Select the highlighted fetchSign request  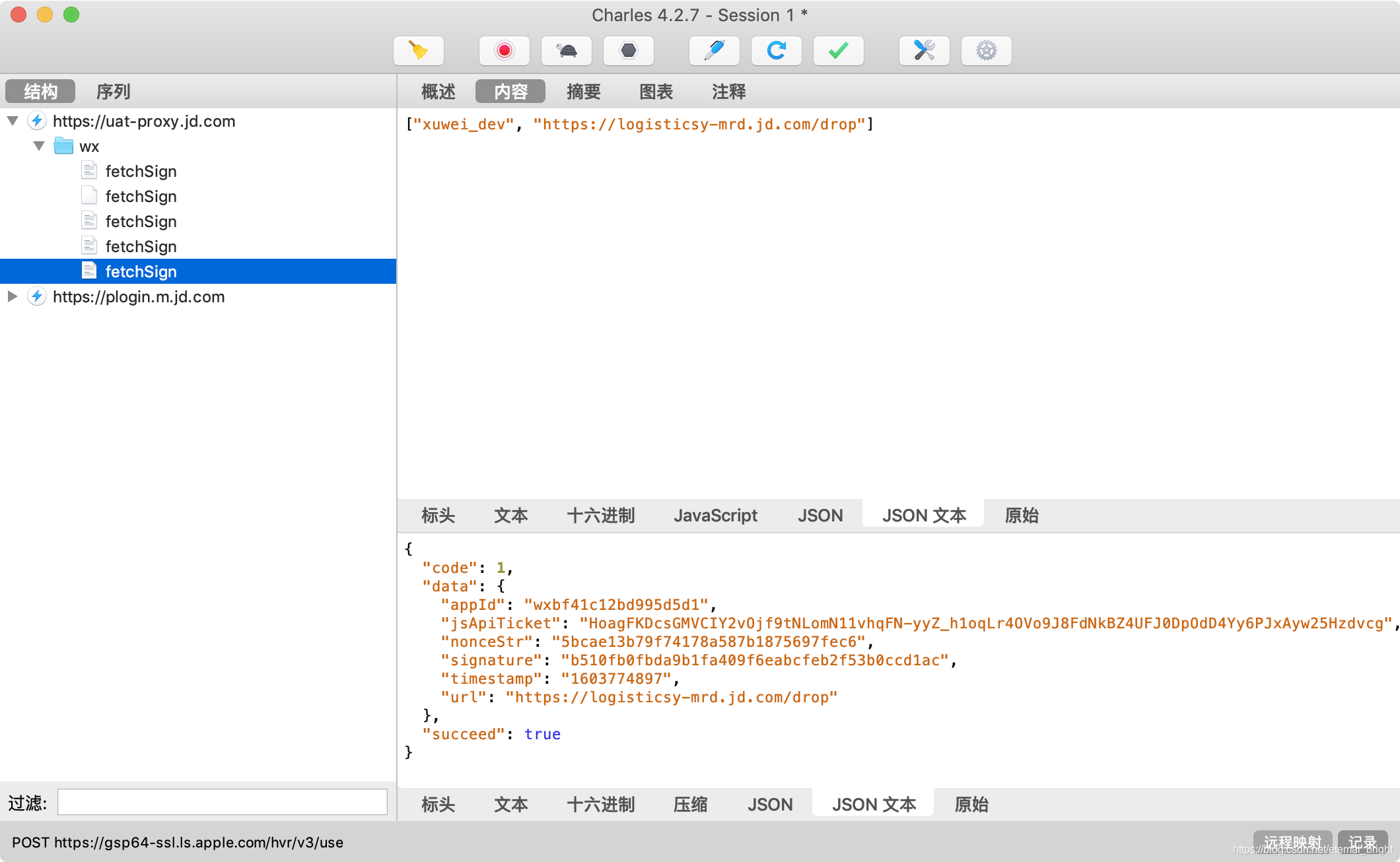198,271
